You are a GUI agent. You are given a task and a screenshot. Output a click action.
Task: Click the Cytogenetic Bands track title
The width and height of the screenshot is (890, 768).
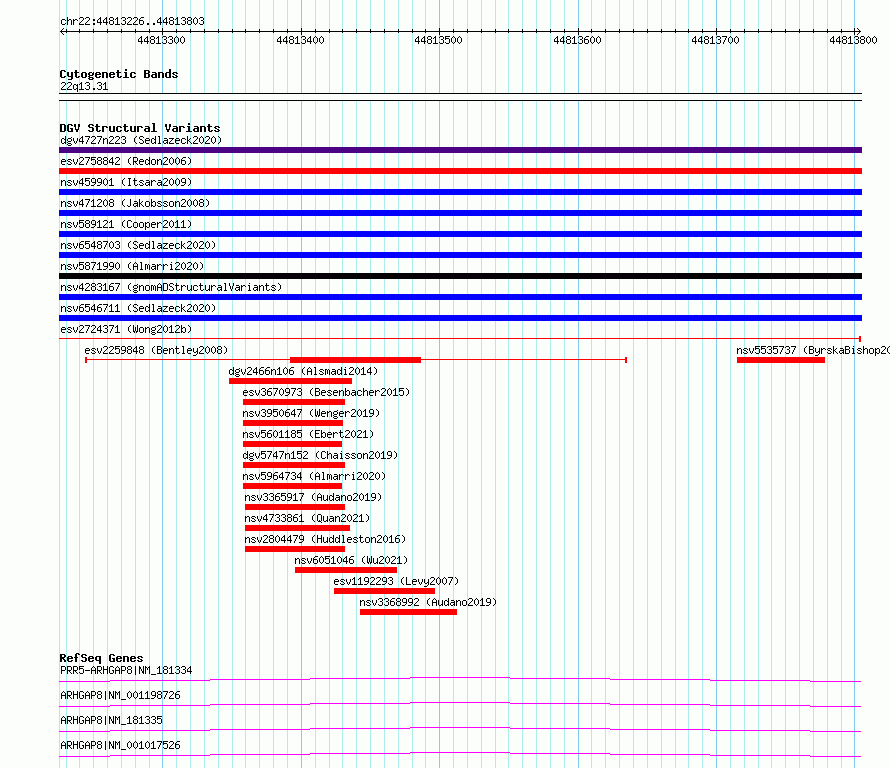(x=119, y=74)
